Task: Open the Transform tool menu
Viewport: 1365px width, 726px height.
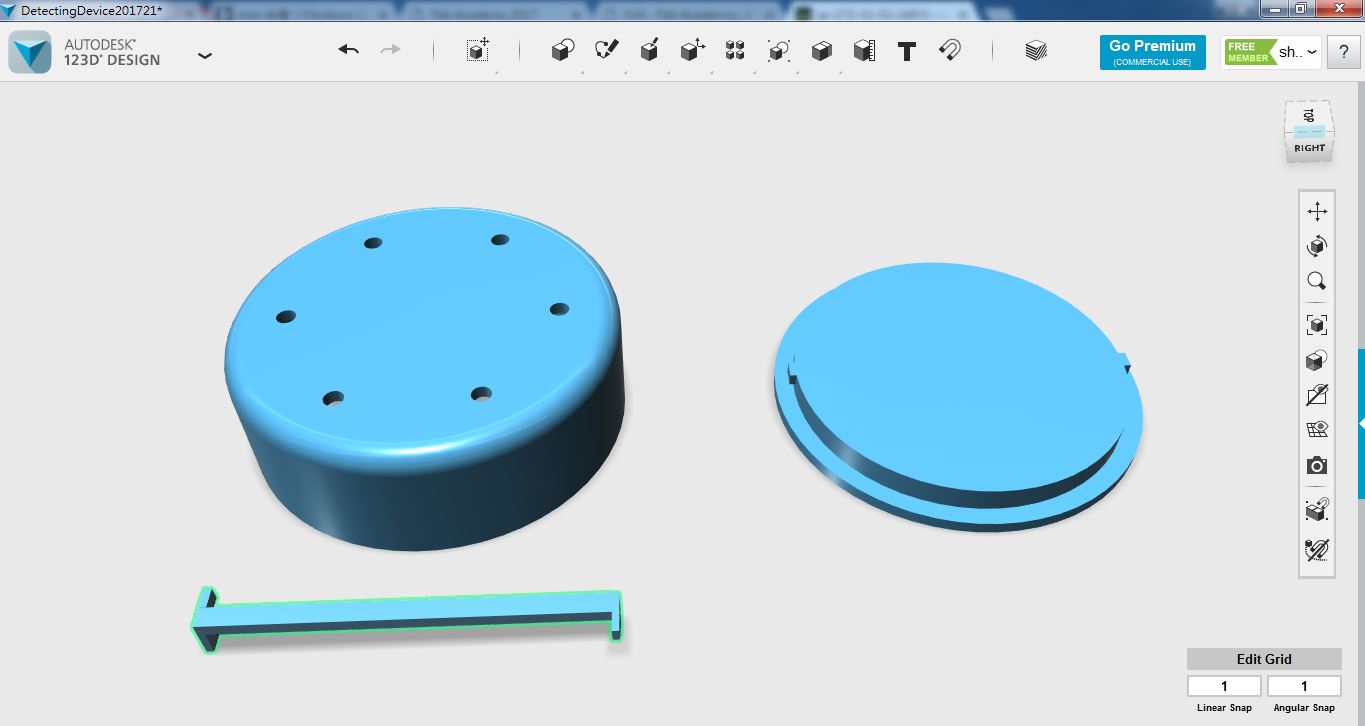Action: tap(478, 50)
